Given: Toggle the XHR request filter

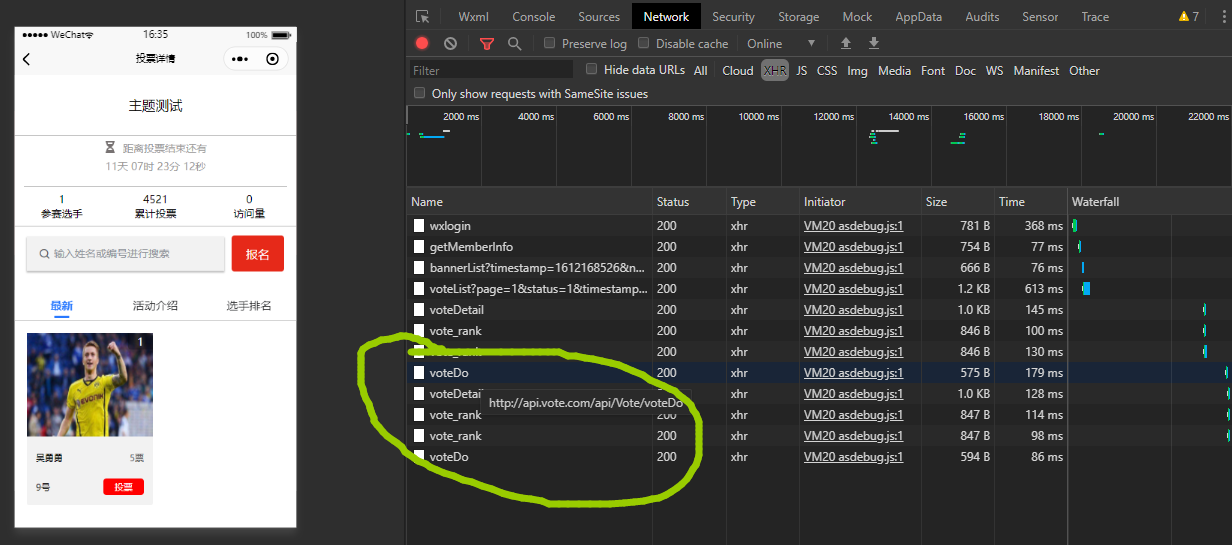Looking at the screenshot, I should [x=775, y=70].
